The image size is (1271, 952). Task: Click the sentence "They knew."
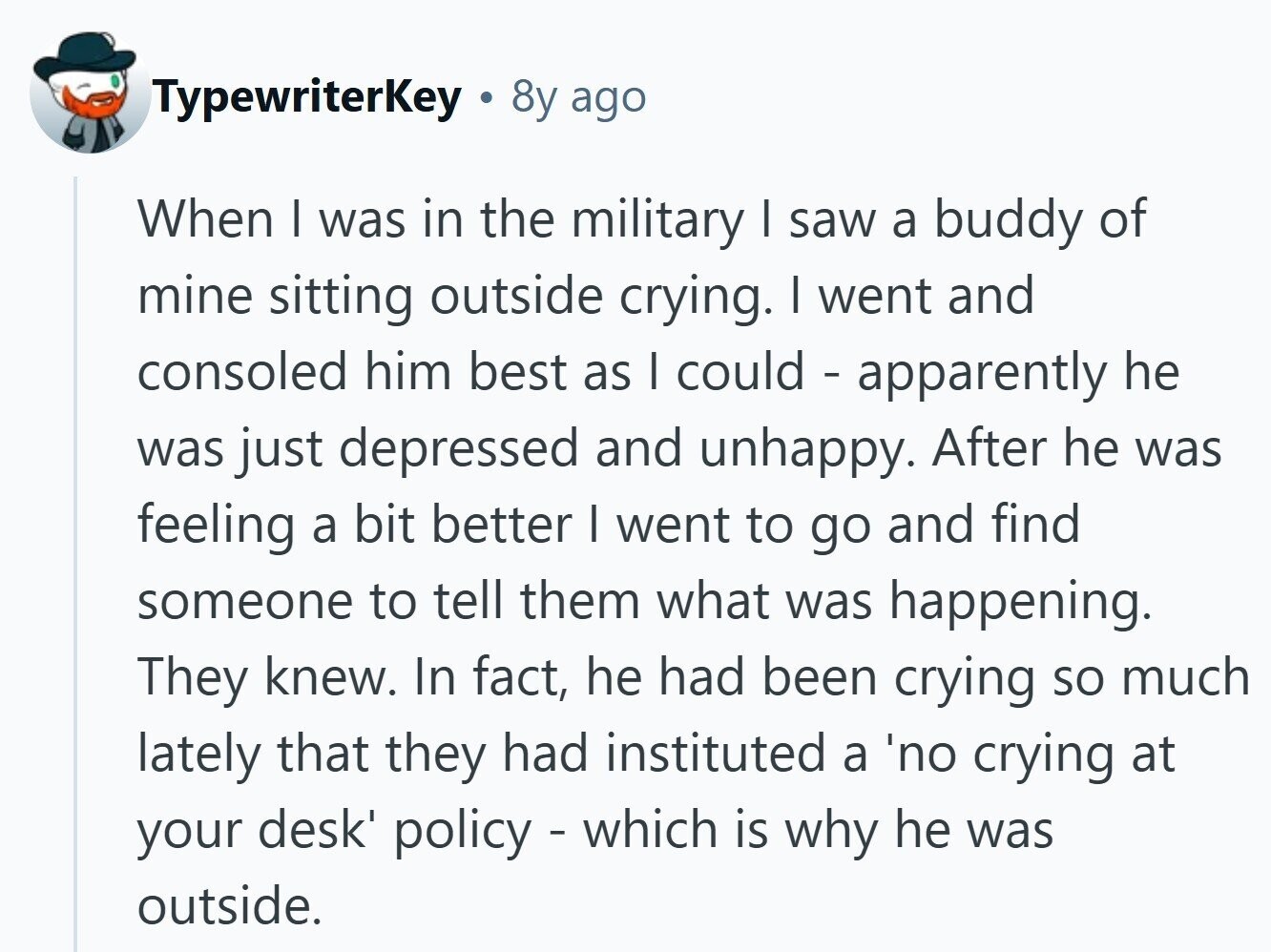pyautogui.click(x=266, y=679)
